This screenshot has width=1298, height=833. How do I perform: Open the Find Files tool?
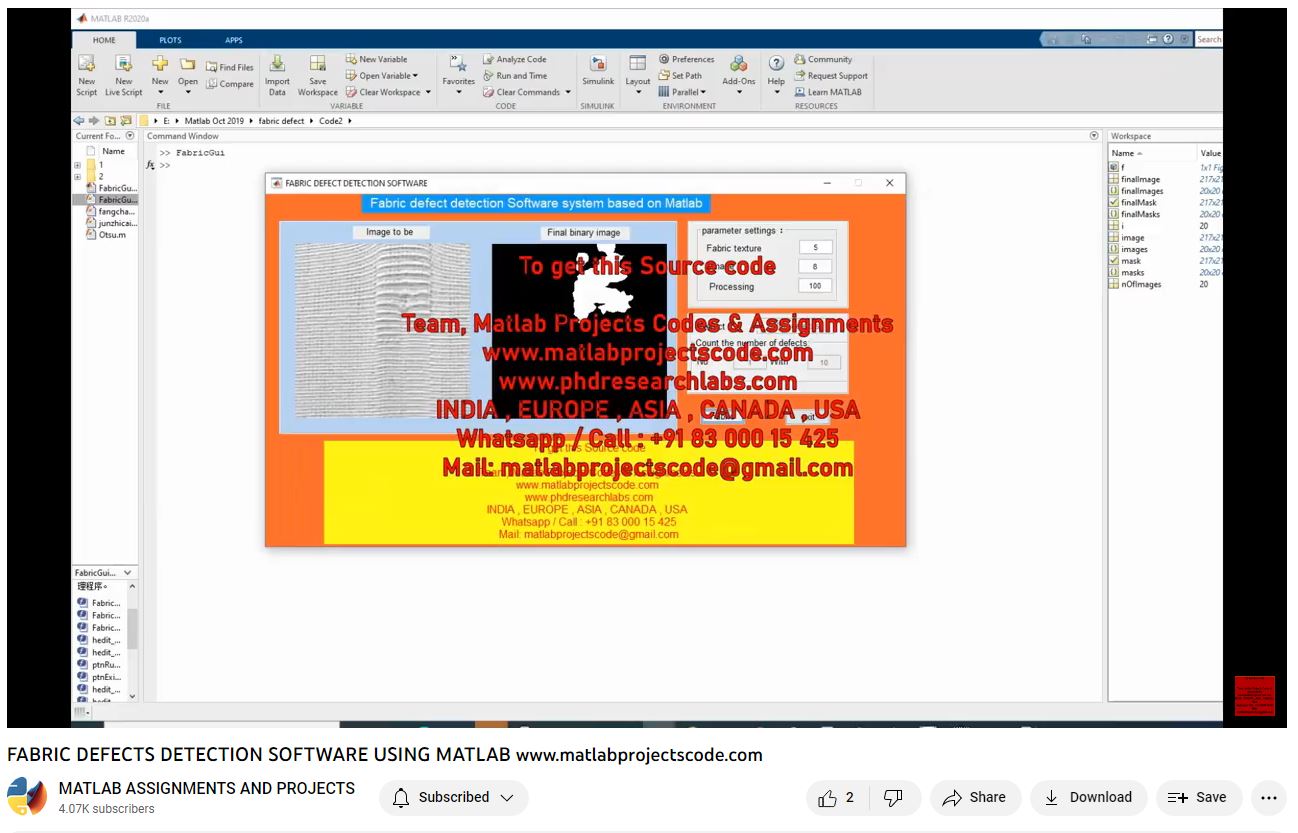(230, 67)
